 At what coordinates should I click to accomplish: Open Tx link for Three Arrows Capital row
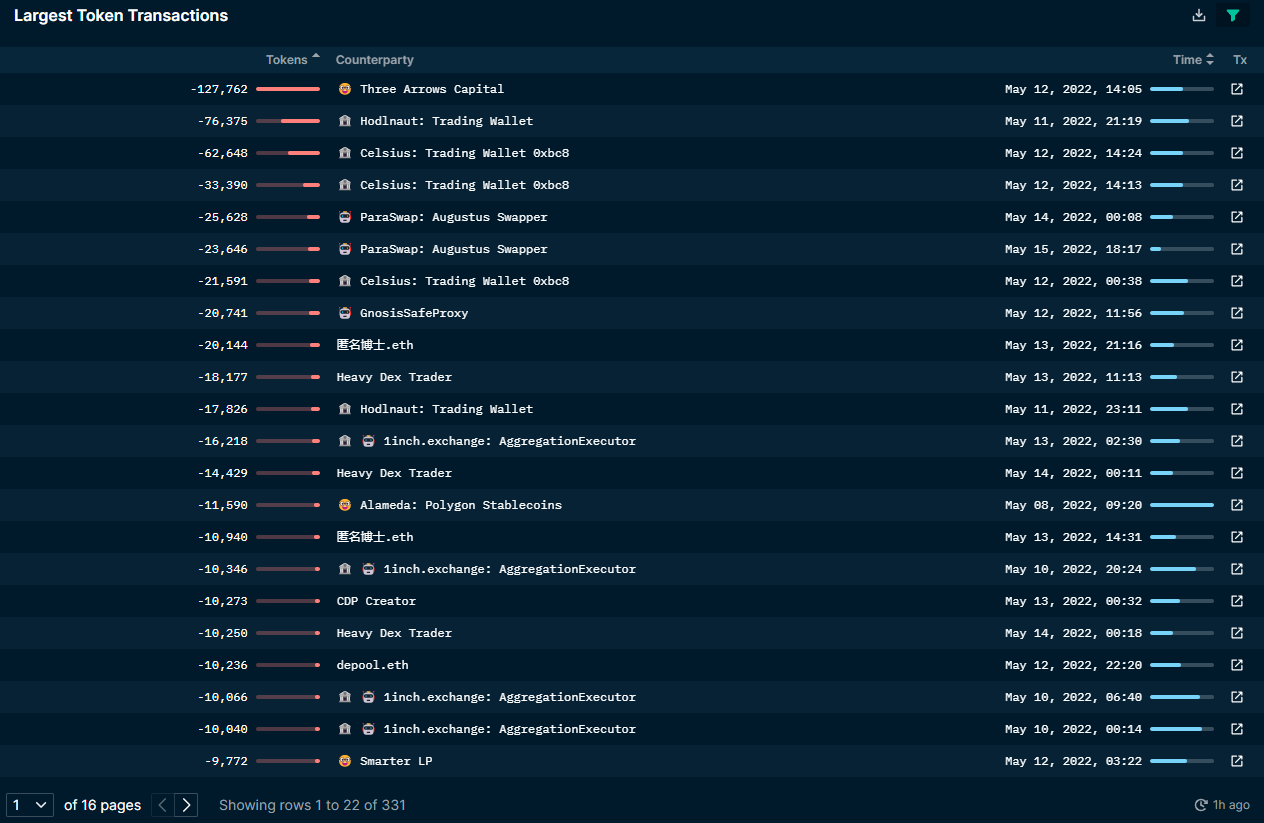tap(1237, 89)
